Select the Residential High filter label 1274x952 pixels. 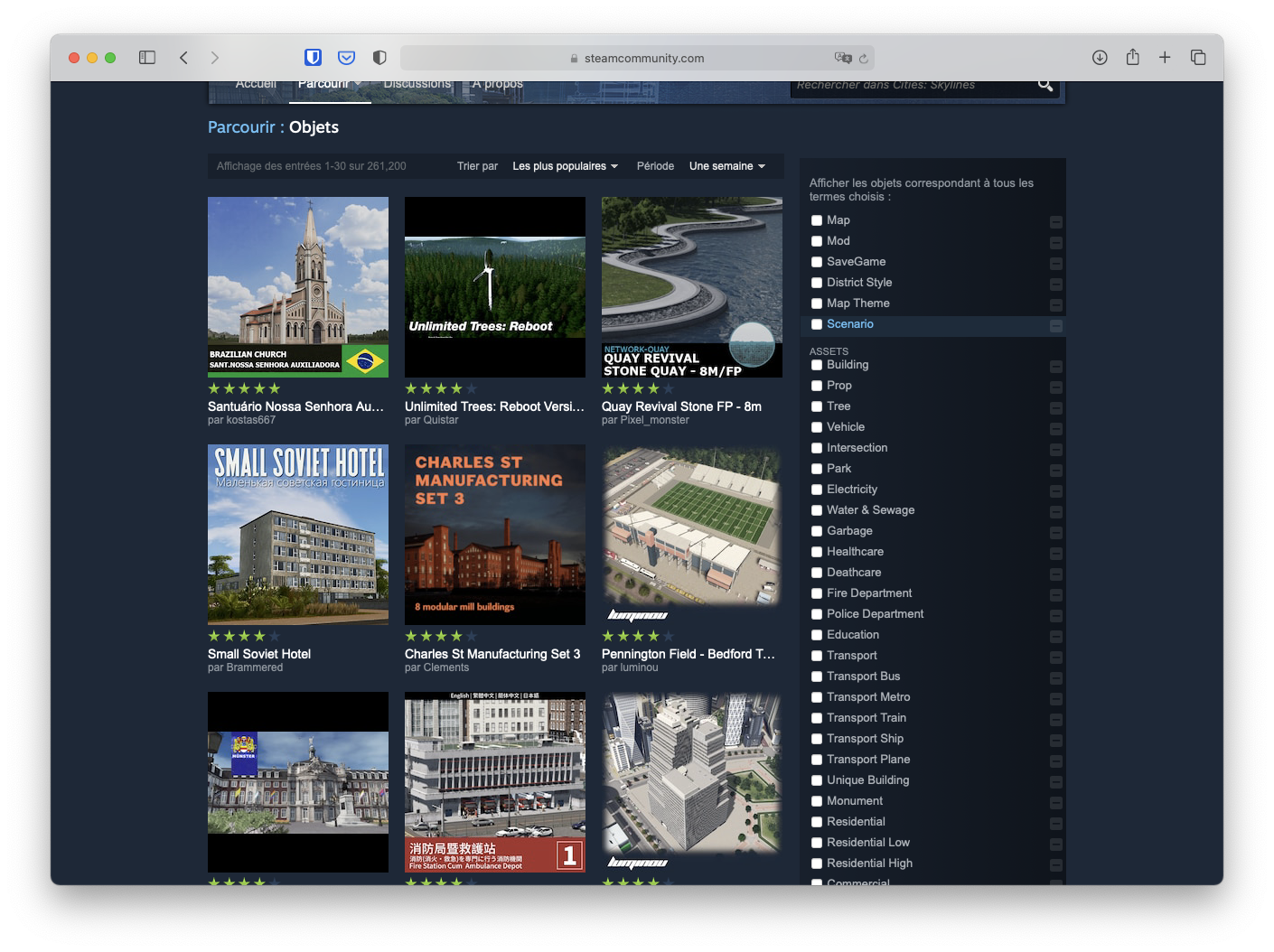pyautogui.click(x=869, y=863)
